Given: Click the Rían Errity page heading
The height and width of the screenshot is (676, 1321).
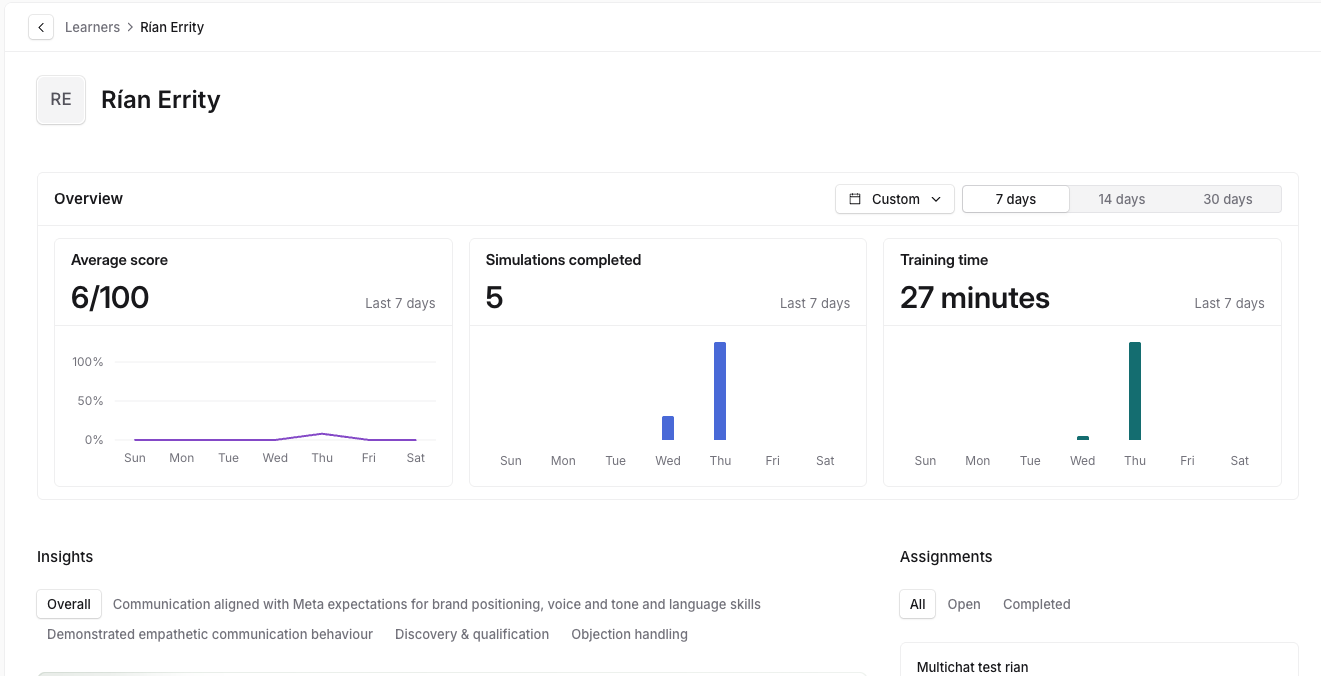Looking at the screenshot, I should point(161,100).
